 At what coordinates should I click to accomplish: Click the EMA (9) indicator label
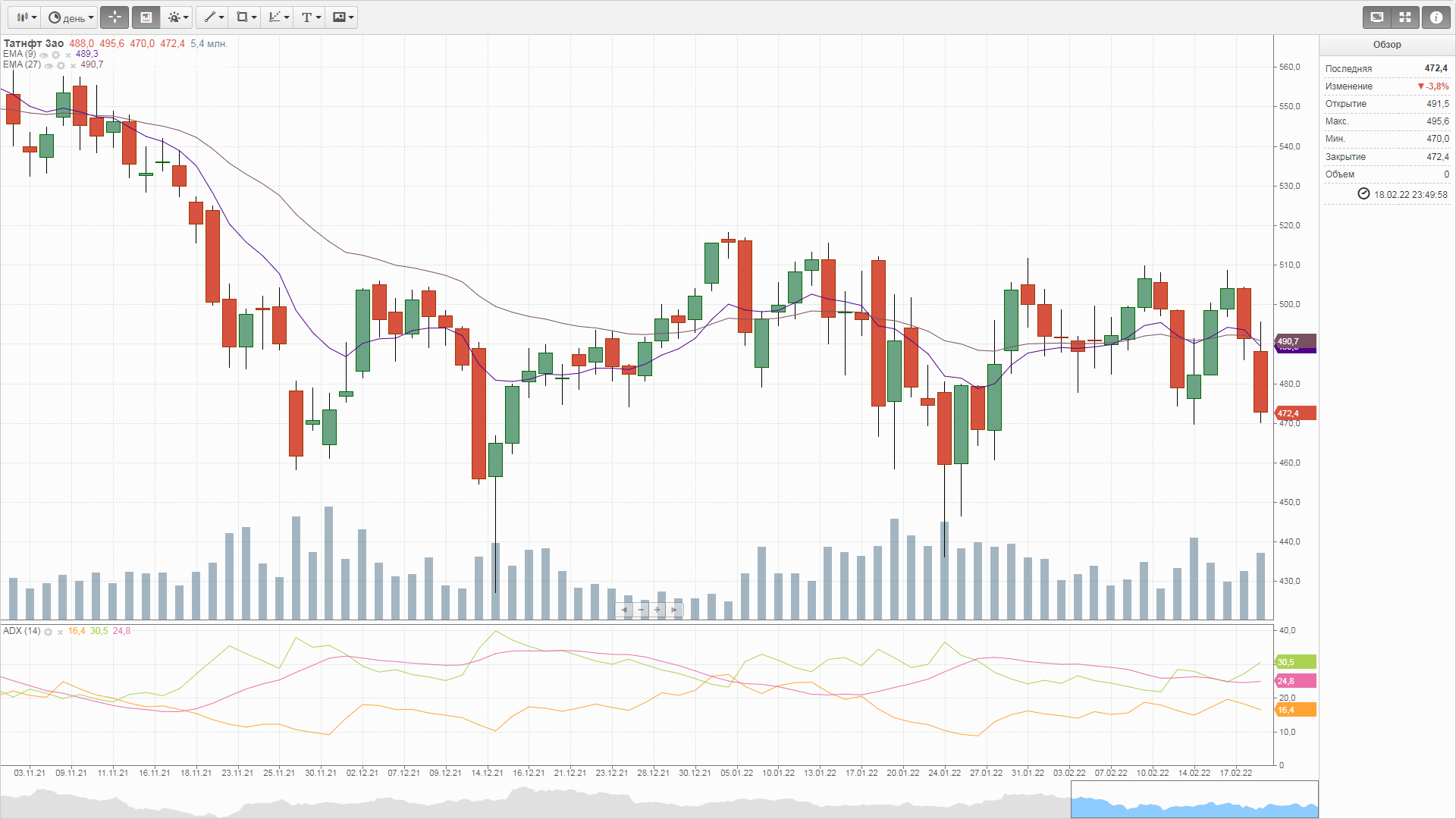coord(19,54)
